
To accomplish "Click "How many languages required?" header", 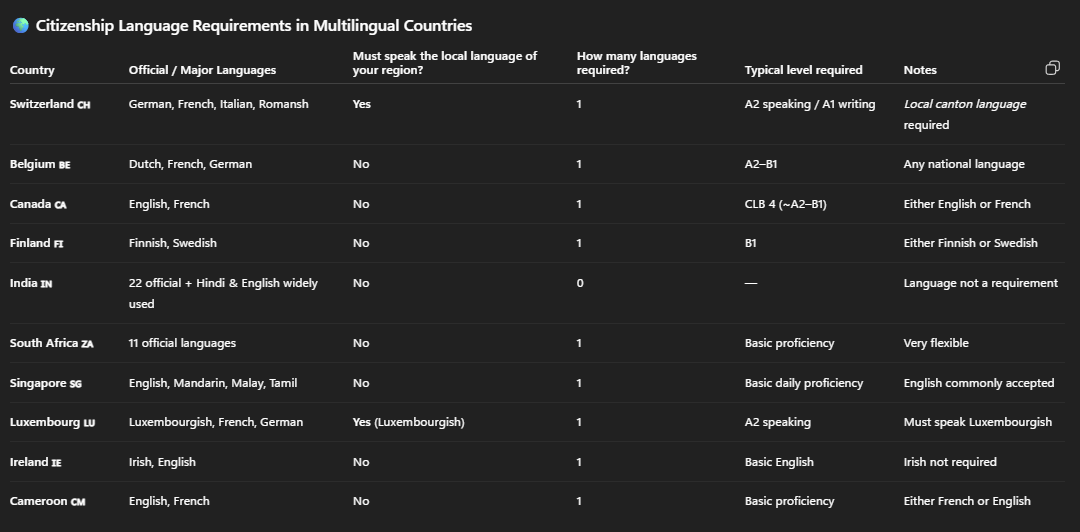I will coord(636,63).
